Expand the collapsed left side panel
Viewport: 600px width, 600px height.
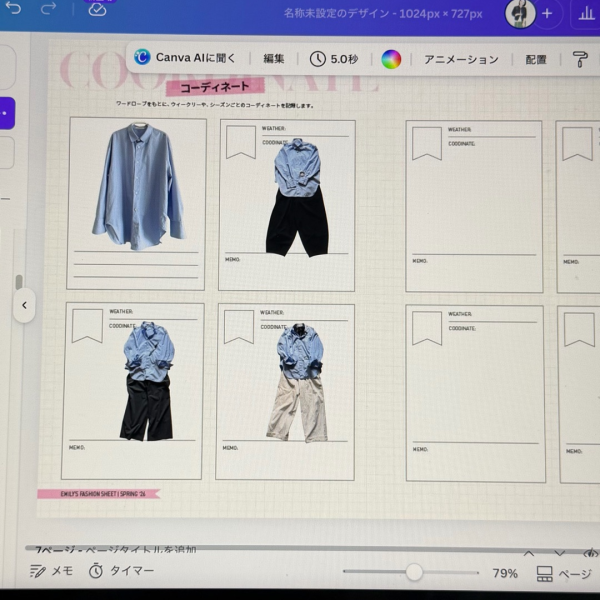pyautogui.click(x=24, y=305)
